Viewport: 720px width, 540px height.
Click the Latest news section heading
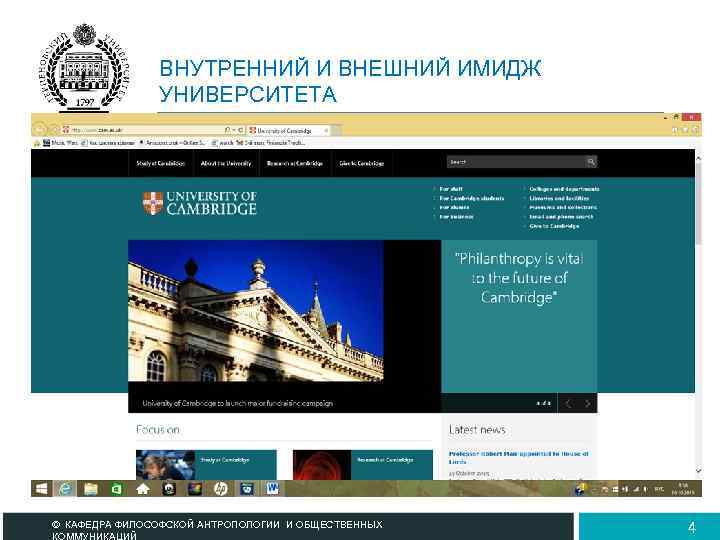point(477,430)
